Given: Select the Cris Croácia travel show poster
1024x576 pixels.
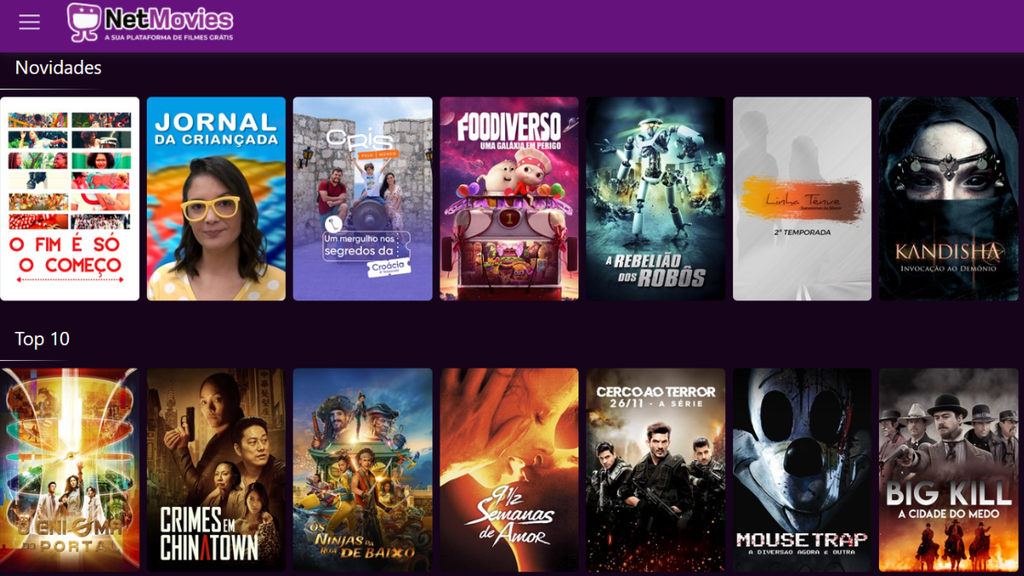Looking at the screenshot, I should click(x=362, y=199).
